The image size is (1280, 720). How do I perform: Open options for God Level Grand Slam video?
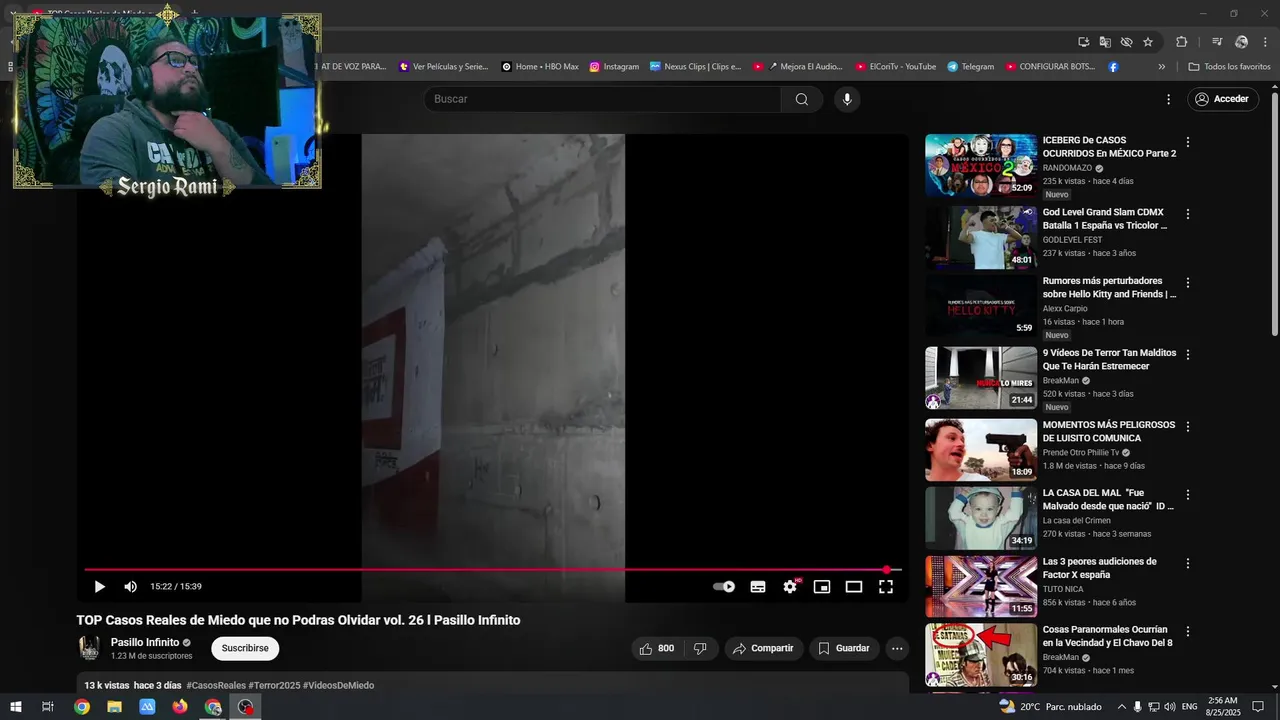[x=1188, y=214]
